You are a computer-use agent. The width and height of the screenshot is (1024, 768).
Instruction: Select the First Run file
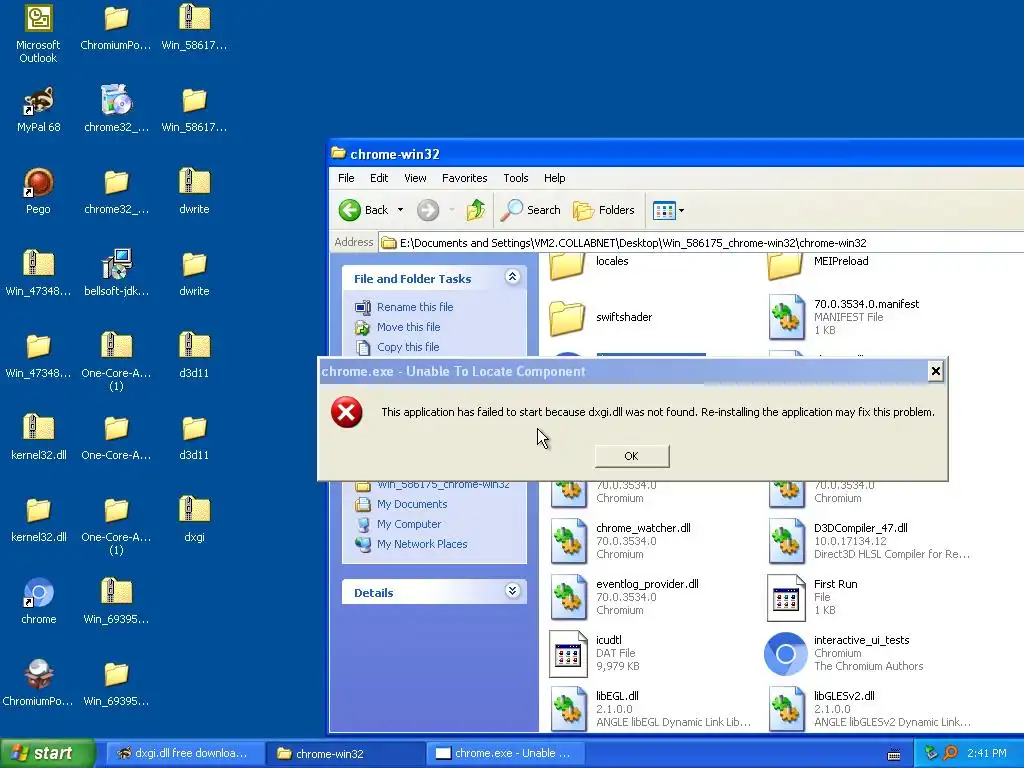(813, 597)
